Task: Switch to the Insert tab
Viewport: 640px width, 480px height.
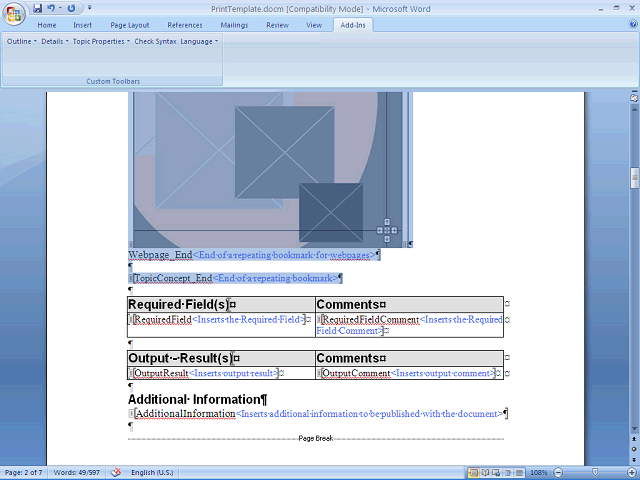Action: [x=82, y=25]
